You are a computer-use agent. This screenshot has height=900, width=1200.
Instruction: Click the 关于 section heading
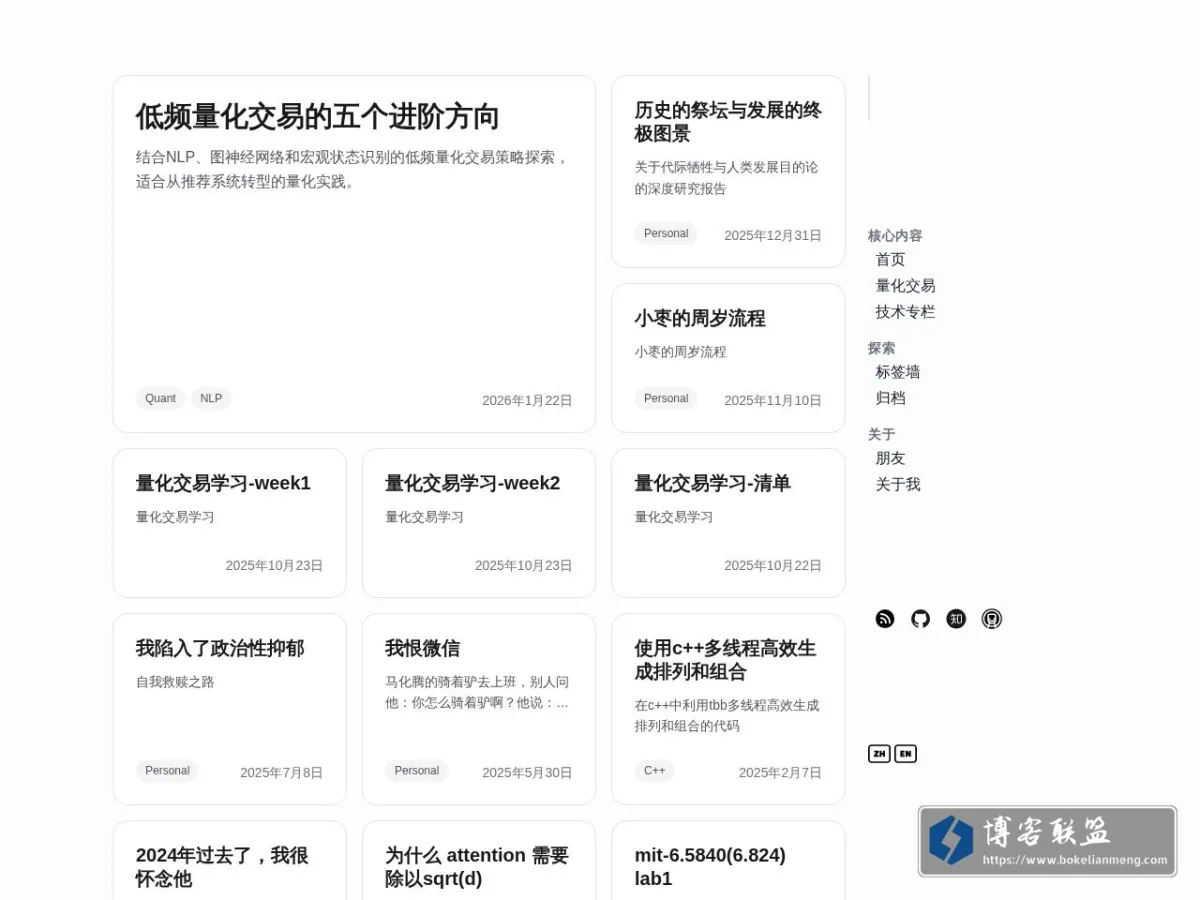click(x=882, y=434)
